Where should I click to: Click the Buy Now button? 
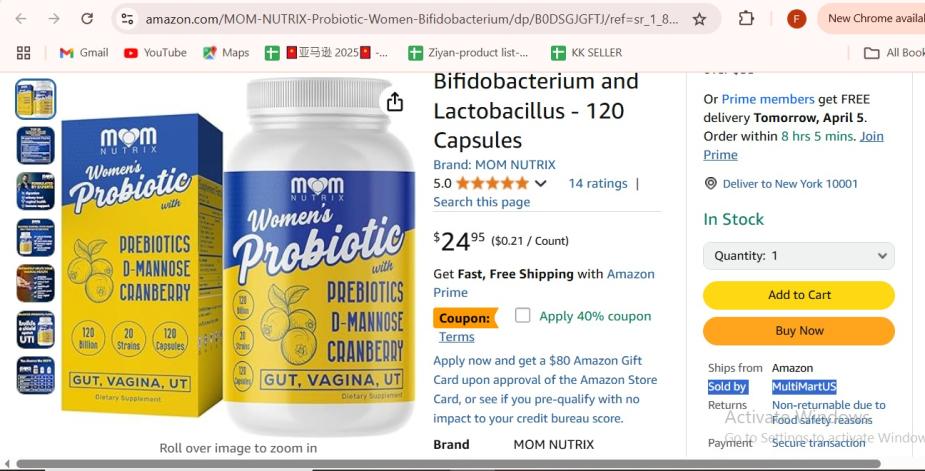tap(799, 331)
